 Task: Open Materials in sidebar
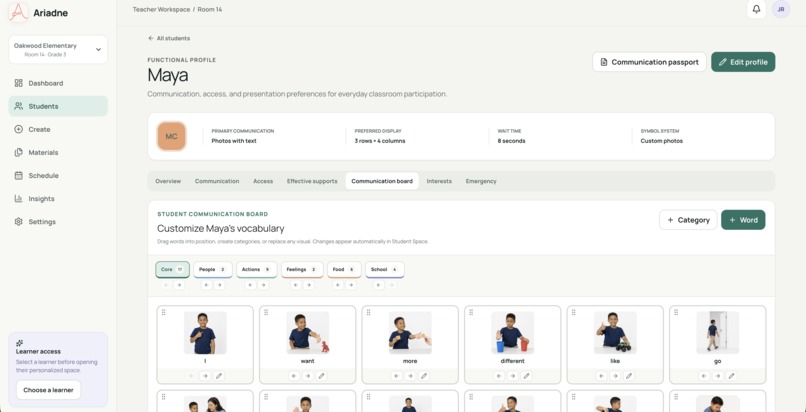[58, 153]
